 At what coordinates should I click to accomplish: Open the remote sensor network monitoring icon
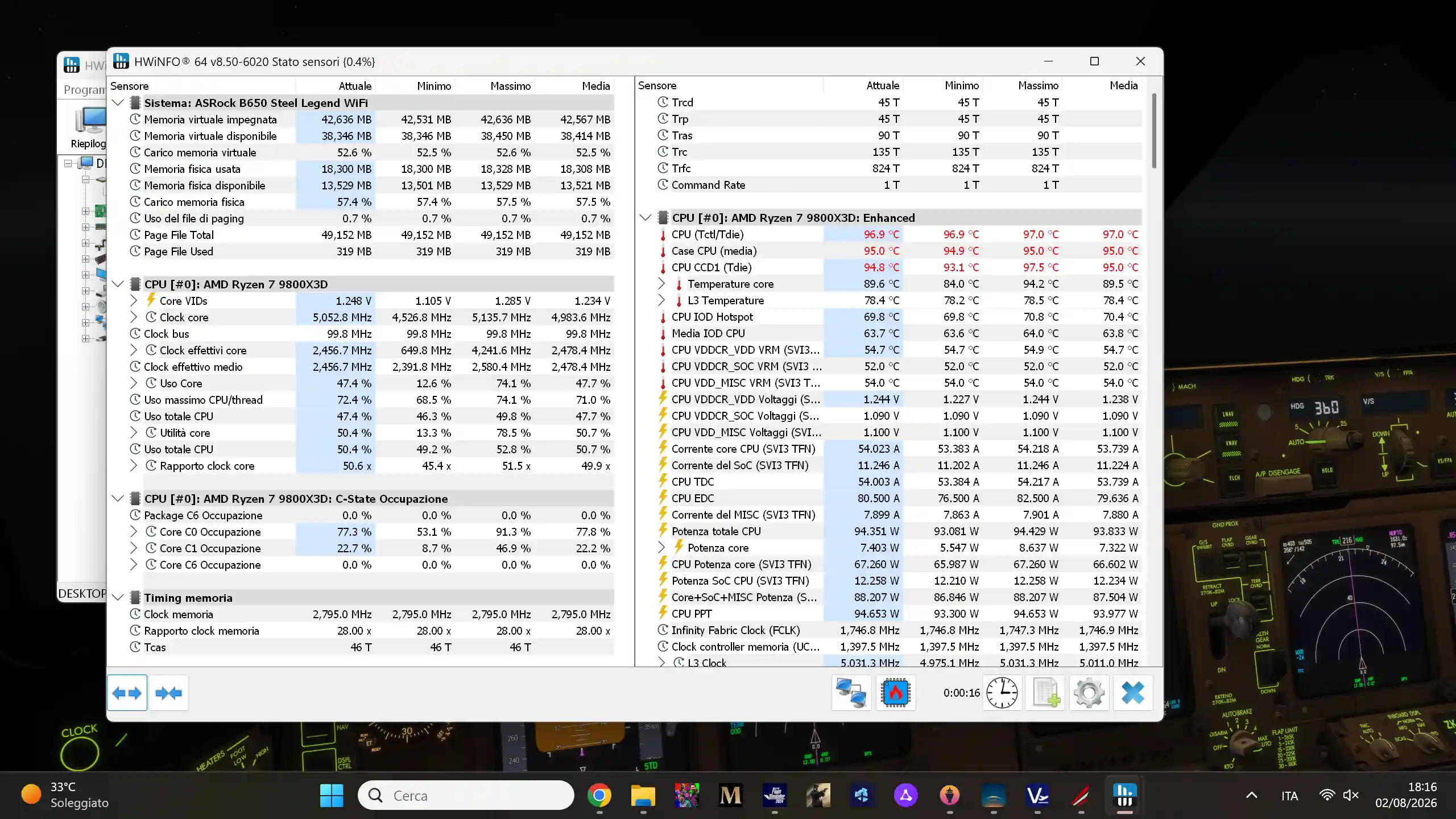click(851, 693)
